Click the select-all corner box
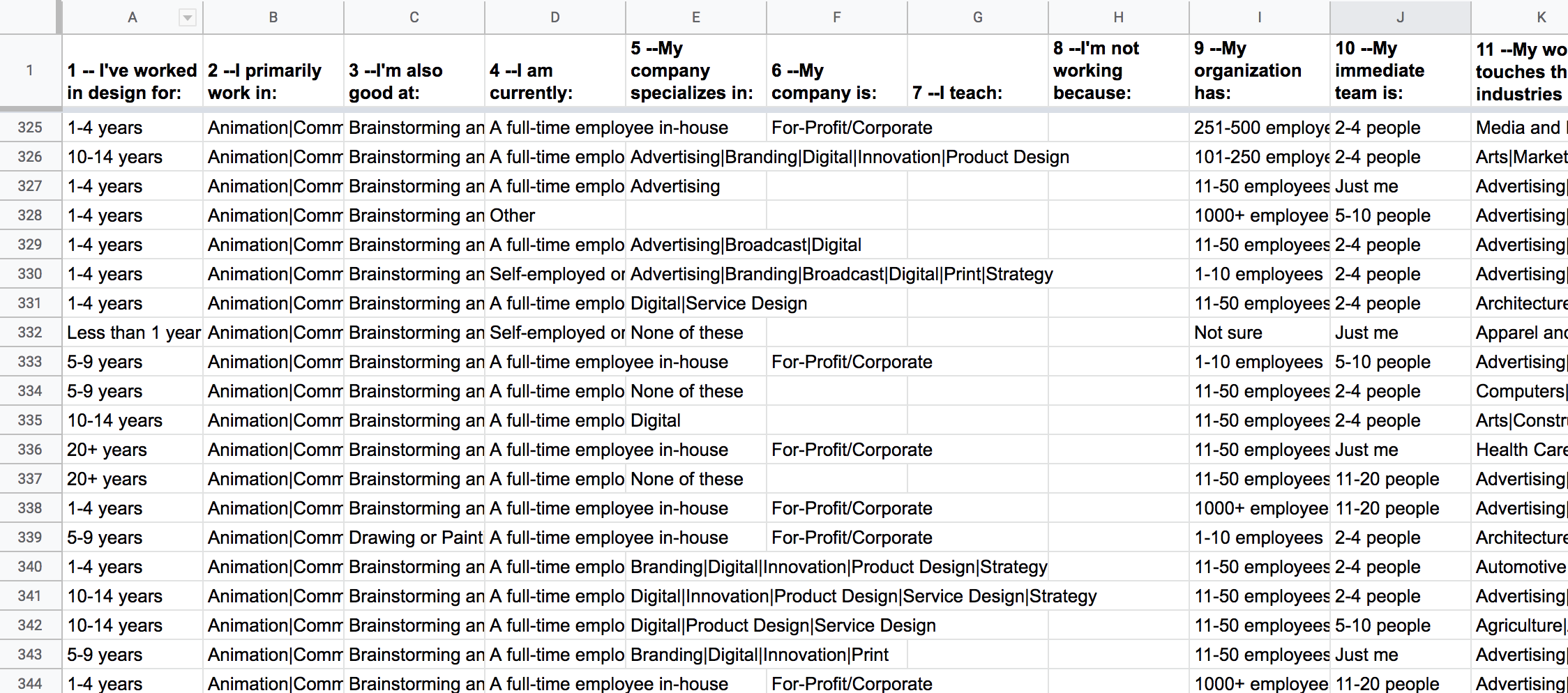The width and height of the screenshot is (1568, 693). [x=30, y=17]
